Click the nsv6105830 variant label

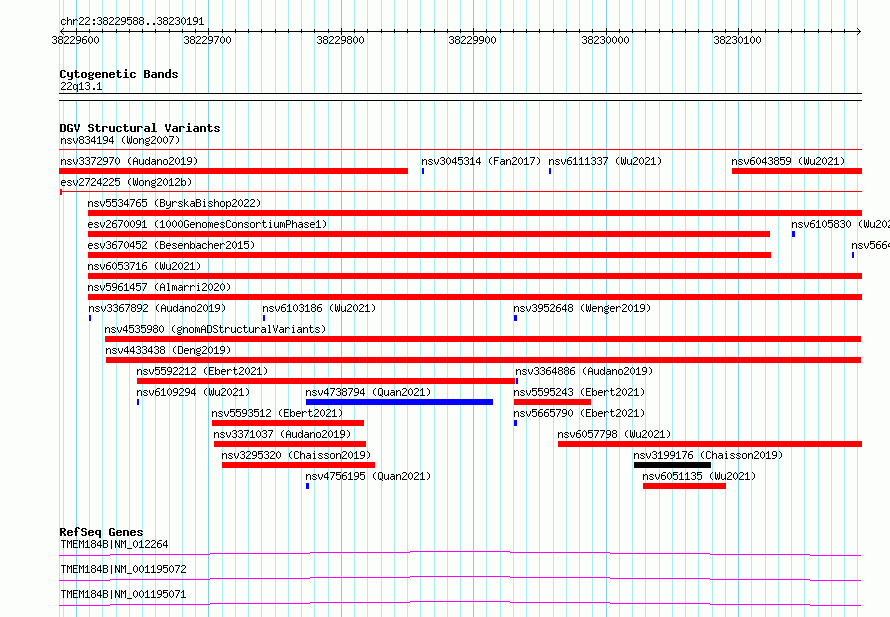(841, 224)
